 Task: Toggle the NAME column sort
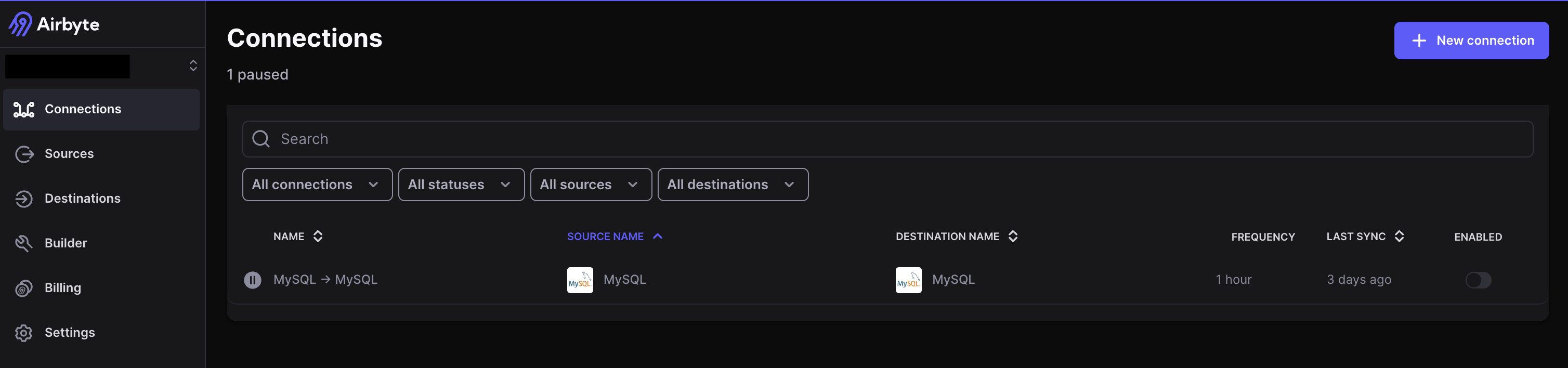click(318, 236)
